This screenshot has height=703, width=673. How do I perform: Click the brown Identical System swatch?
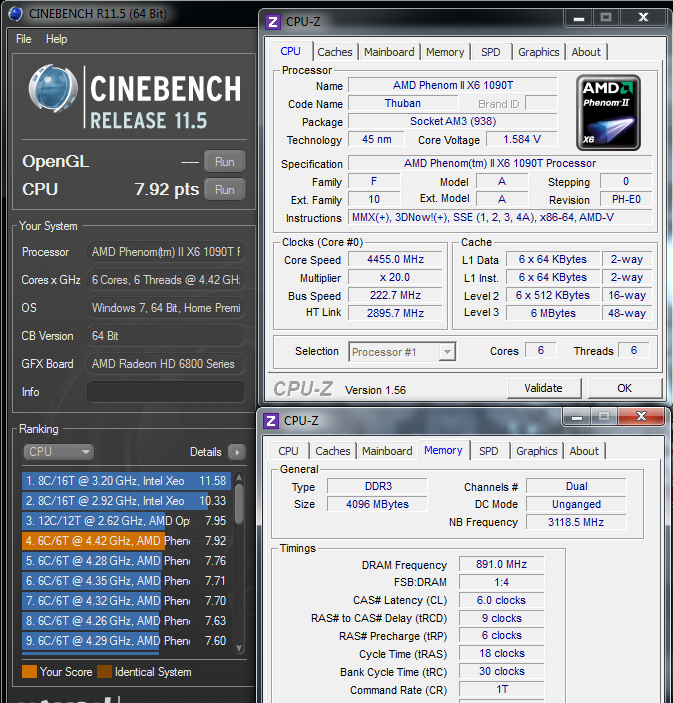pos(104,672)
